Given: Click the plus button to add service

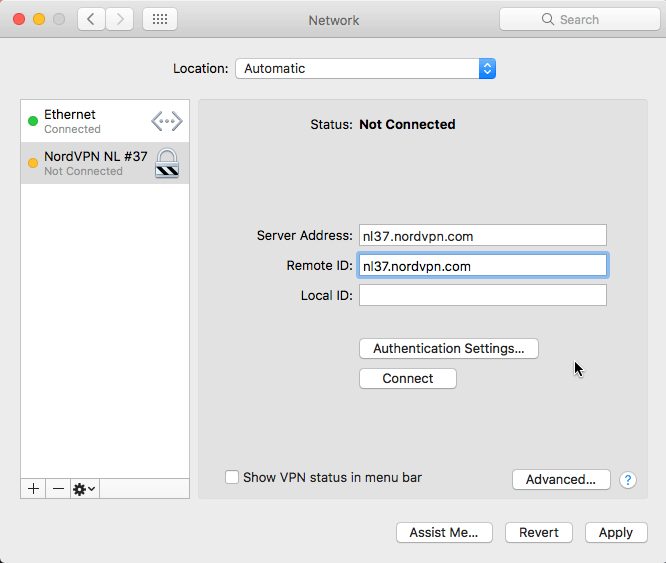Looking at the screenshot, I should (33, 488).
